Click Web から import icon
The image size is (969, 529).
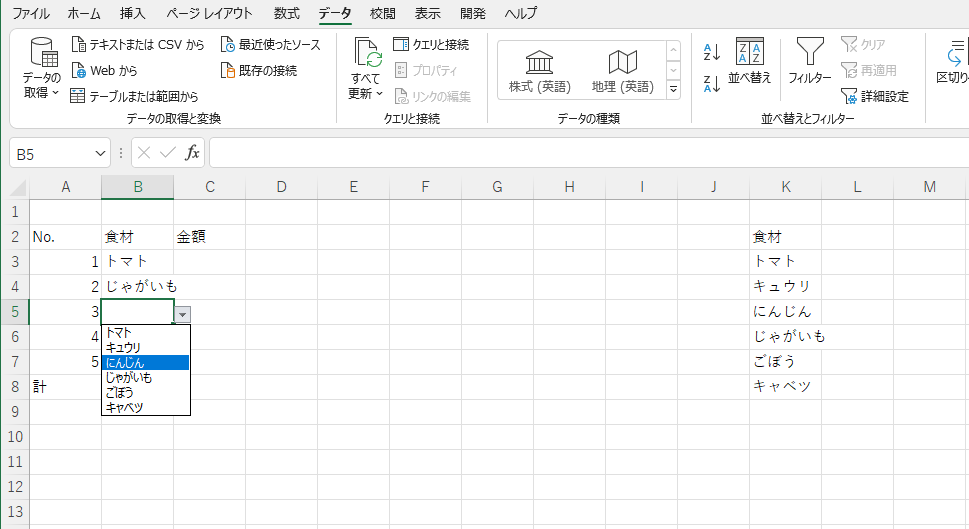tap(78, 70)
